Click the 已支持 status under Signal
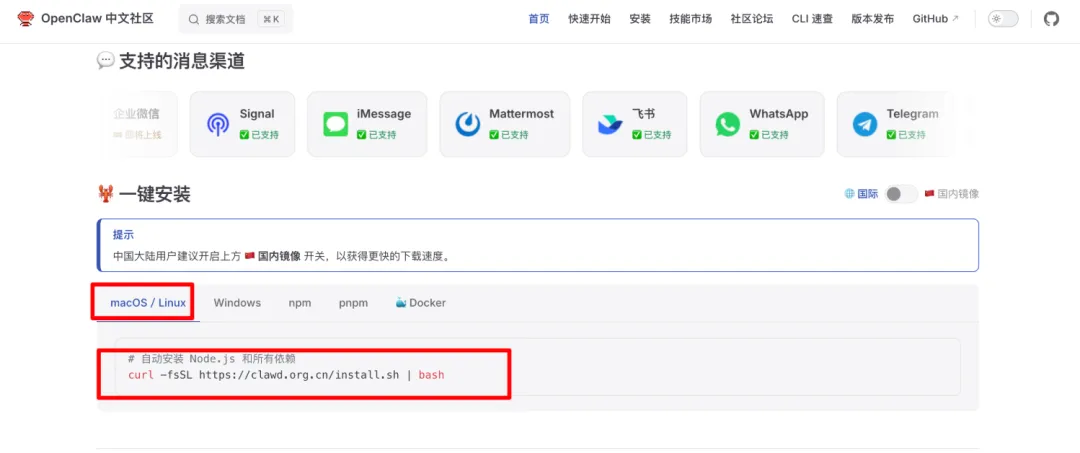This screenshot has width=1080, height=453. tap(259, 135)
